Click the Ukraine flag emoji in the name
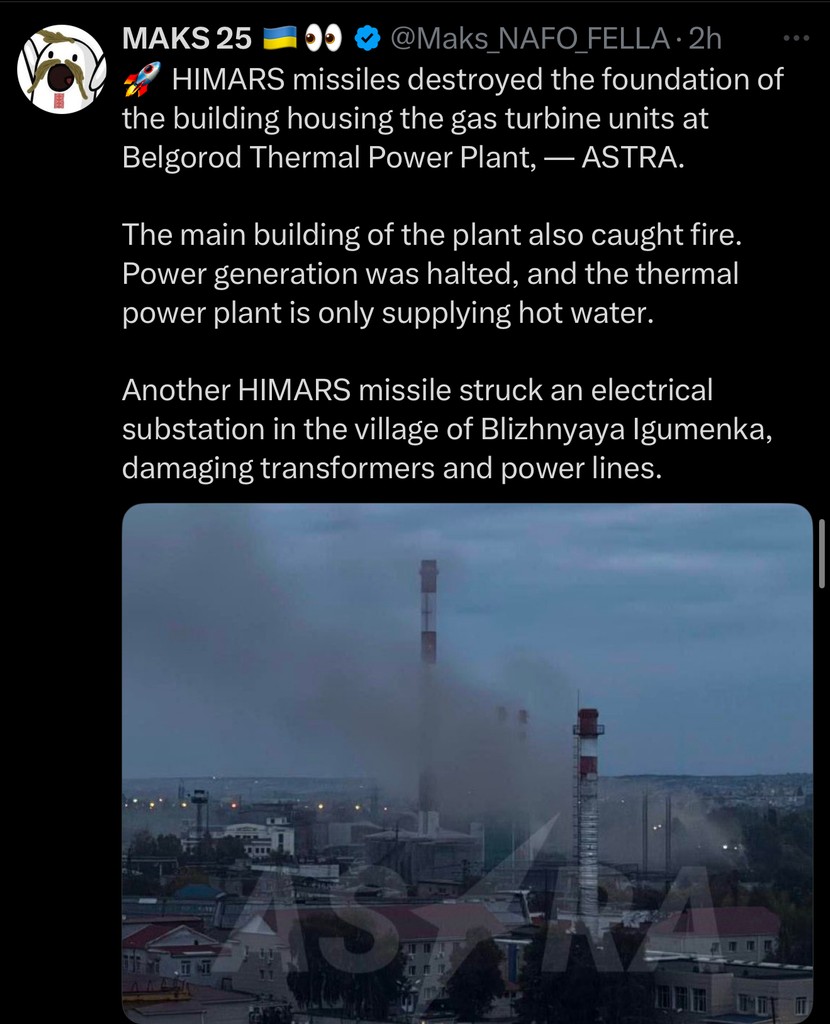830x1024 pixels. coord(280,39)
